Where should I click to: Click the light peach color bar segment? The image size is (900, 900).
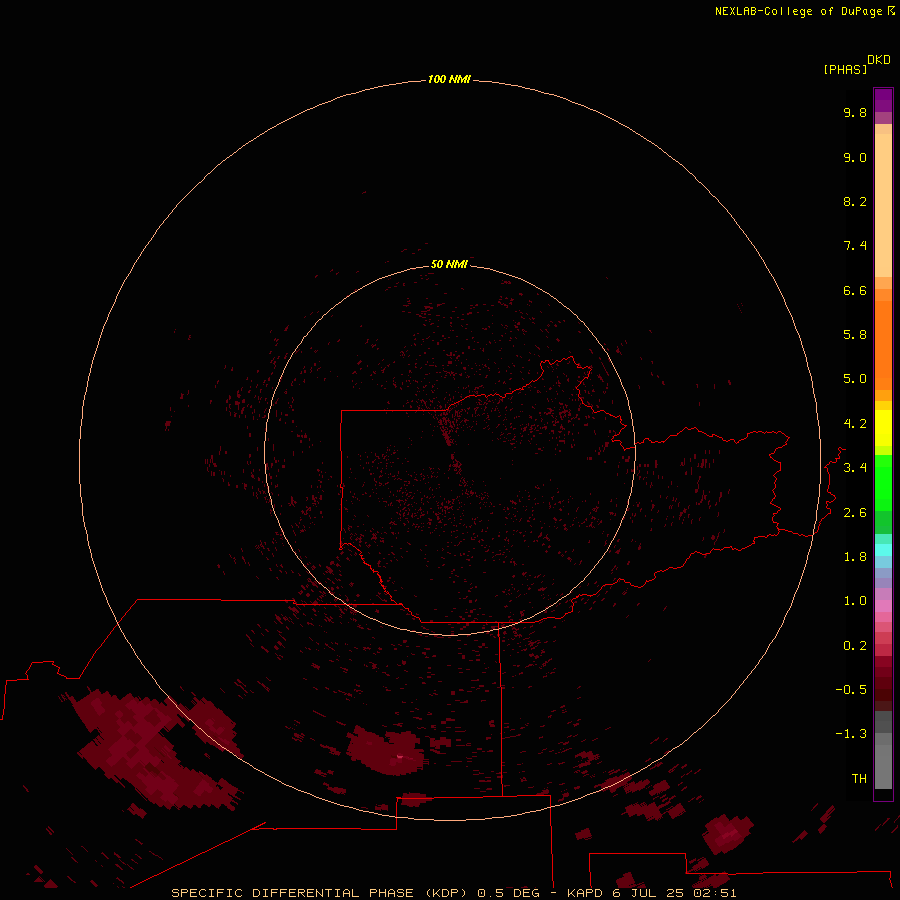tap(883, 205)
